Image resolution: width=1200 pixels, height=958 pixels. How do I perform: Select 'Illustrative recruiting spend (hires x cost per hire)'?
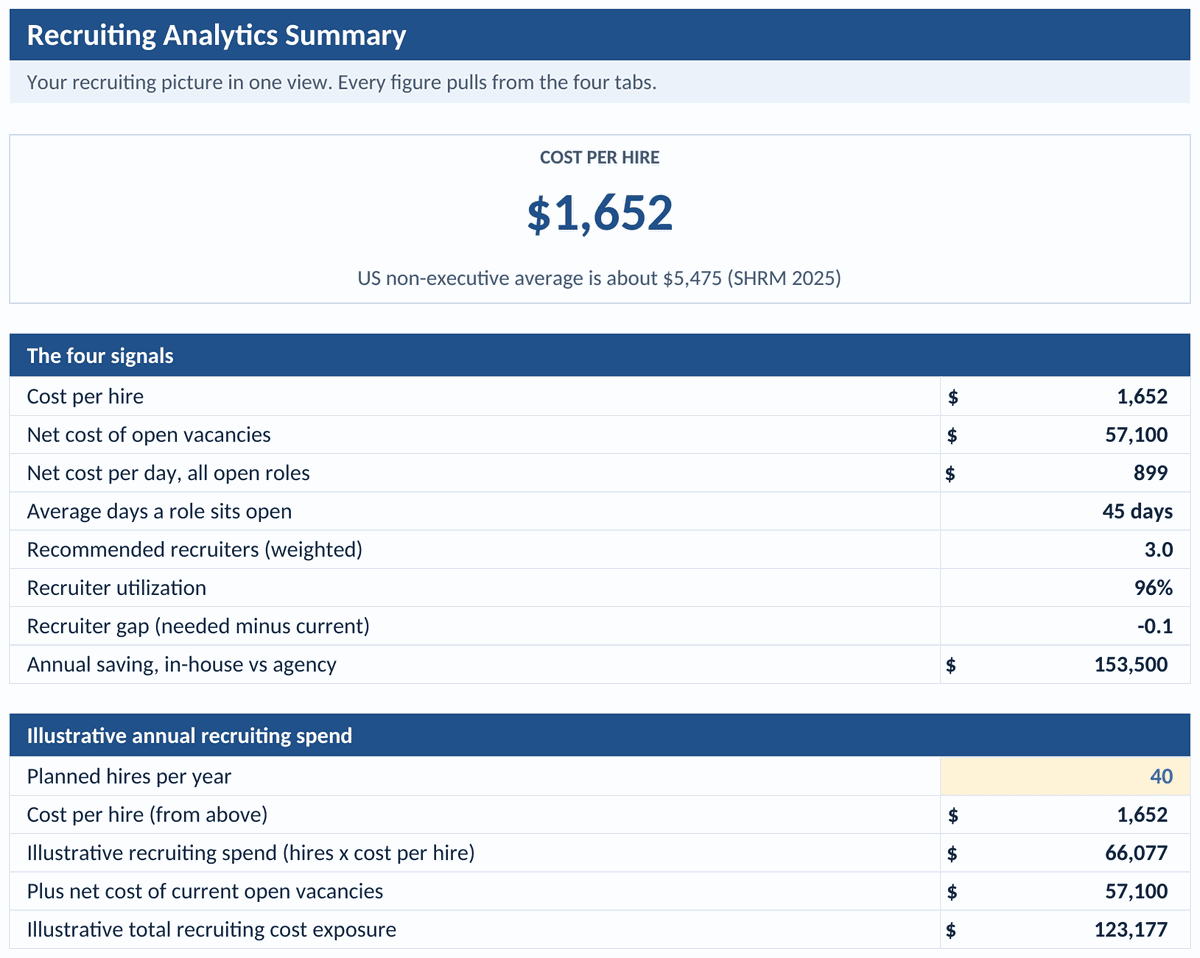(x=250, y=853)
